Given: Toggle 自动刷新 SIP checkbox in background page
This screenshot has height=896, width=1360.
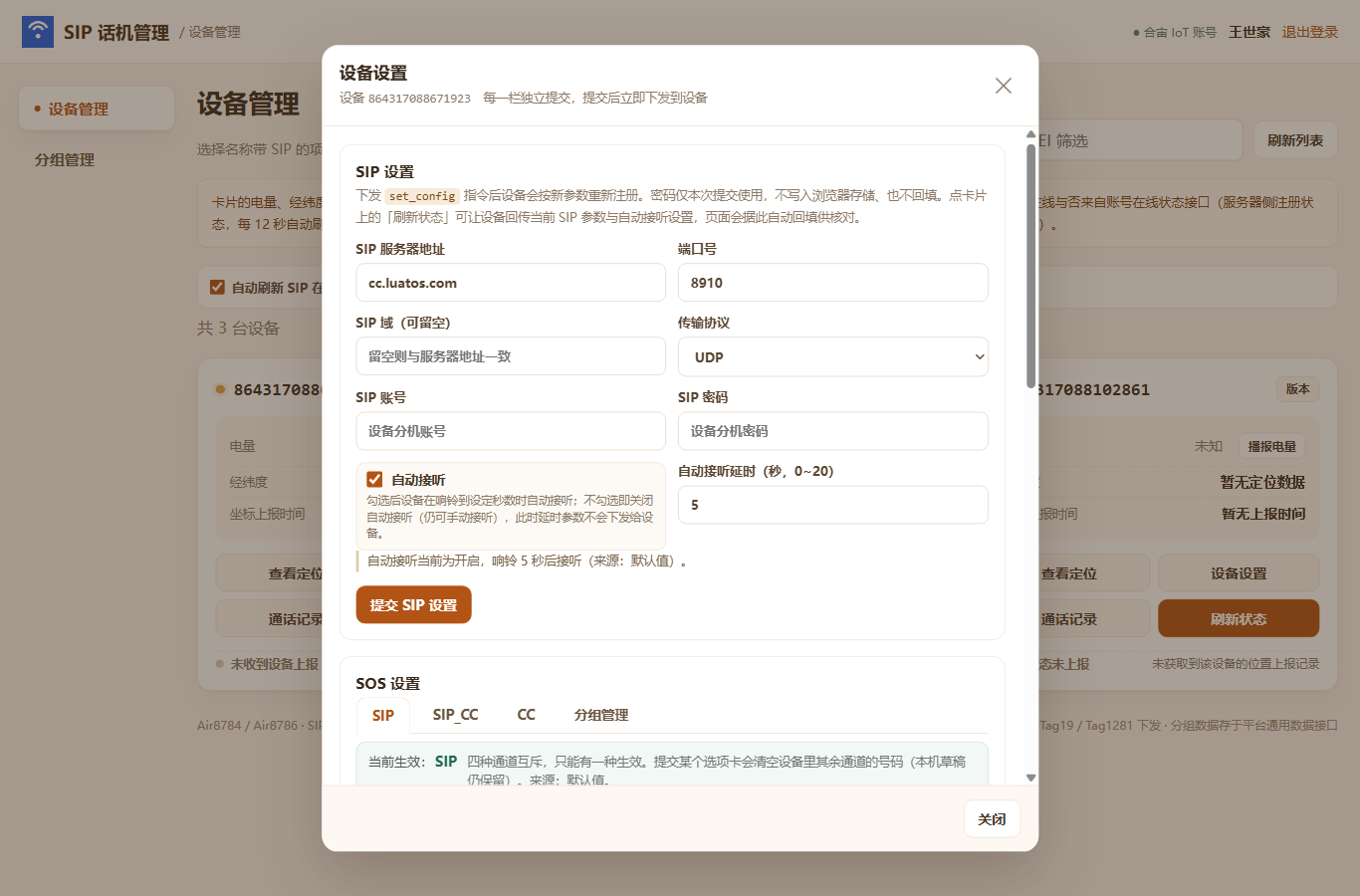Looking at the screenshot, I should pos(217,287).
